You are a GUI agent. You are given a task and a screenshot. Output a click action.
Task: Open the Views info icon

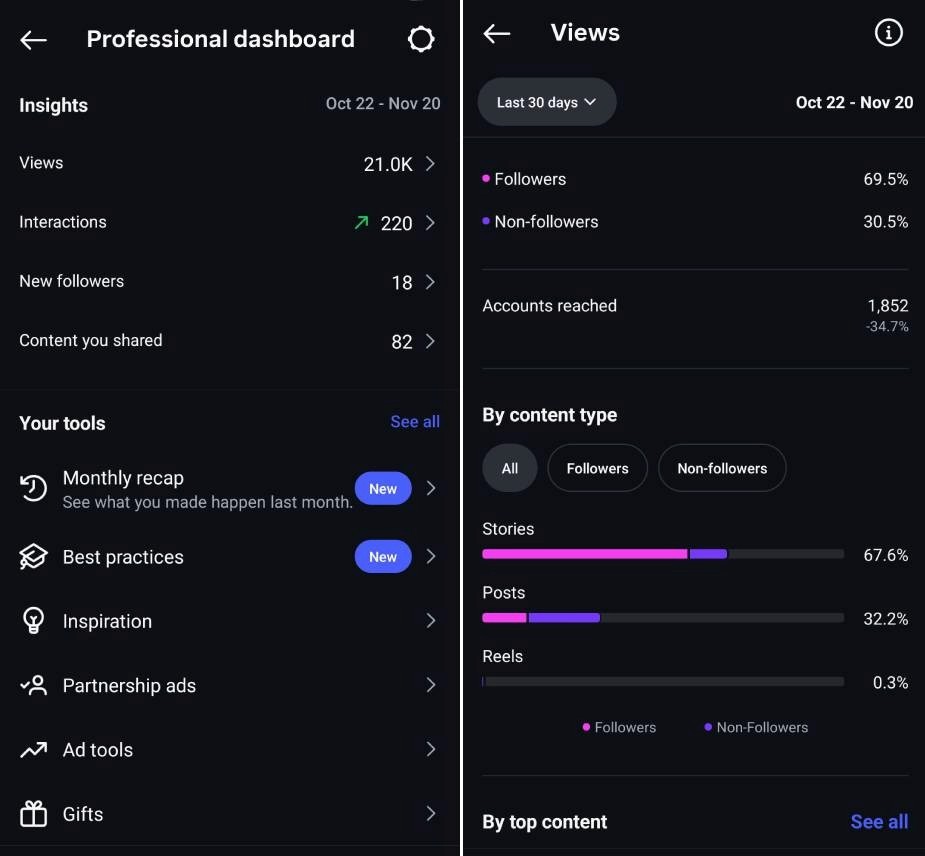tap(888, 32)
